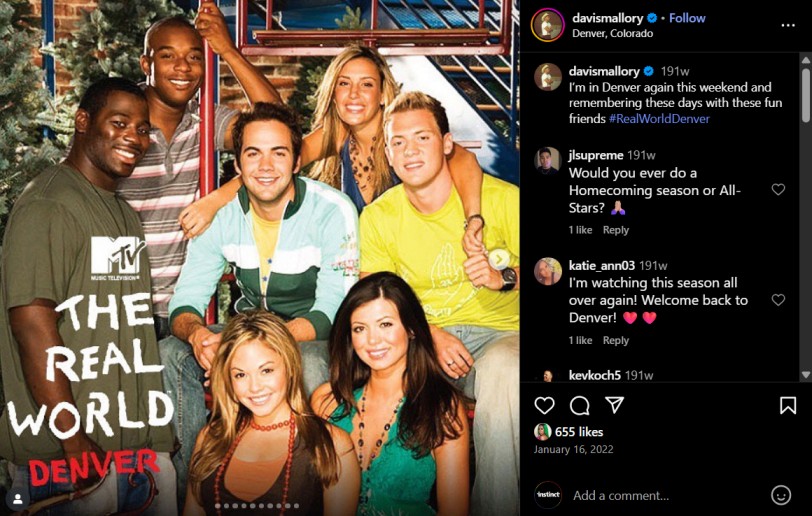Viewport: 812px width, 516px height.
Task: Open the three-dot more options menu
Action: 788,25
